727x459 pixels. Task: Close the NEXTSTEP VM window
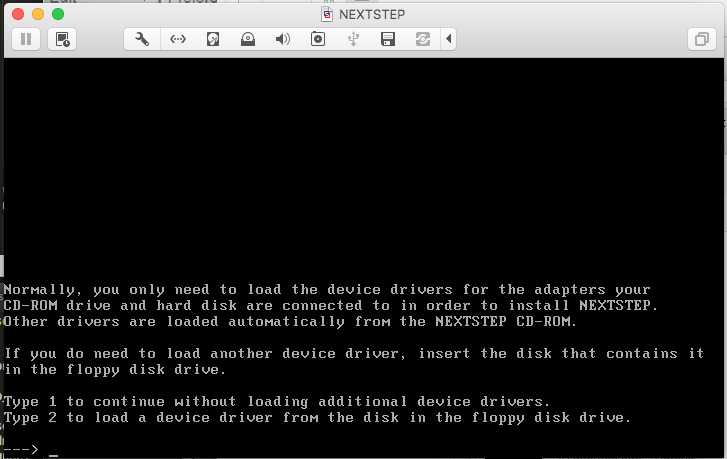coord(18,14)
